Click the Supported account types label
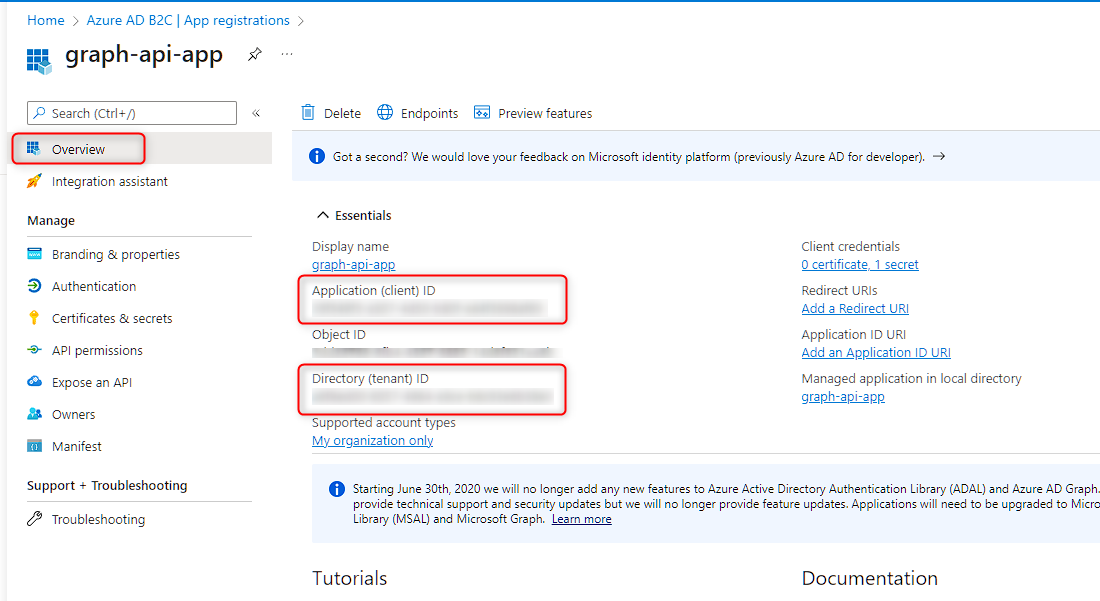Image resolution: width=1100 pixels, height=601 pixels. (x=384, y=423)
